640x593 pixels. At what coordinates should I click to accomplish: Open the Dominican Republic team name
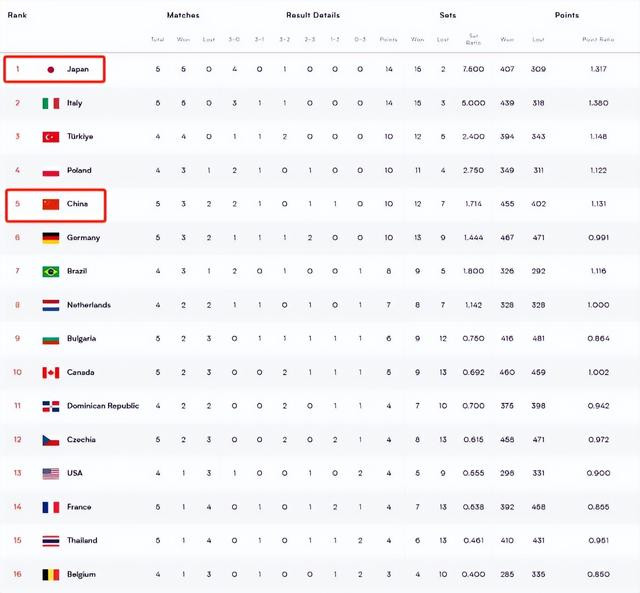(x=103, y=406)
